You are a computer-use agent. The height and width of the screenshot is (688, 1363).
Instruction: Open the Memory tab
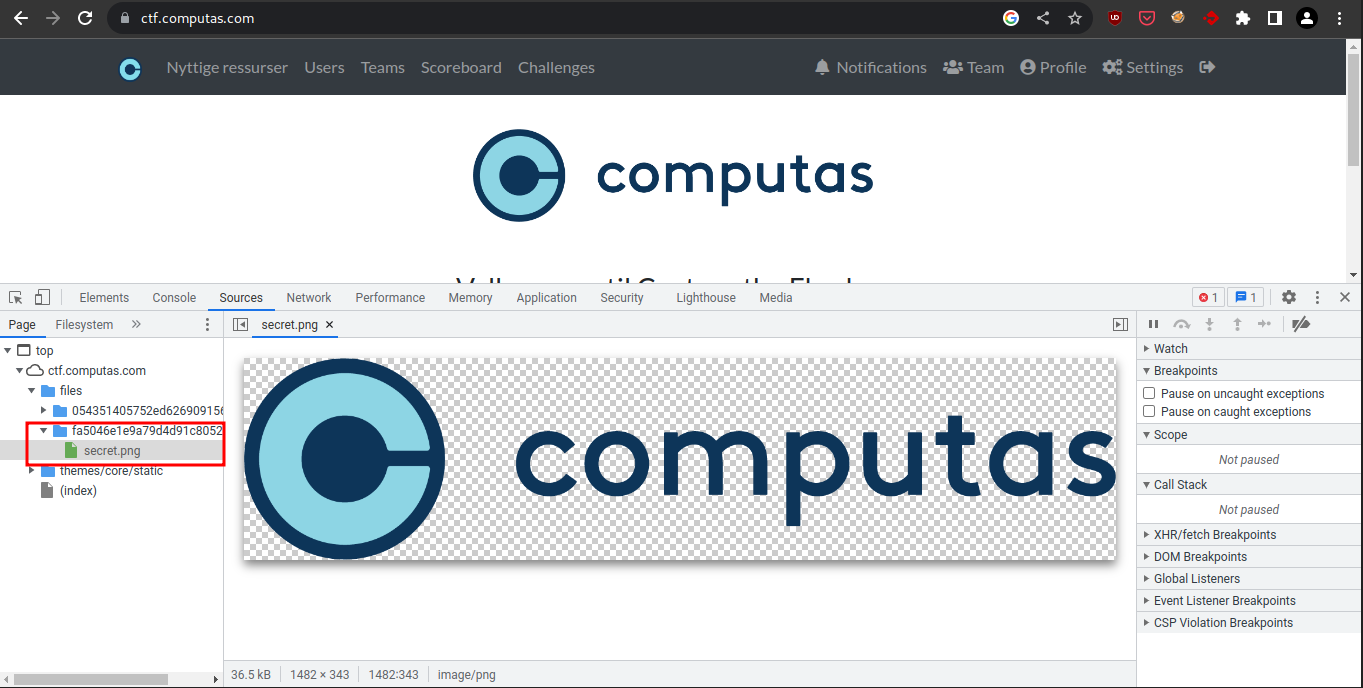470,298
